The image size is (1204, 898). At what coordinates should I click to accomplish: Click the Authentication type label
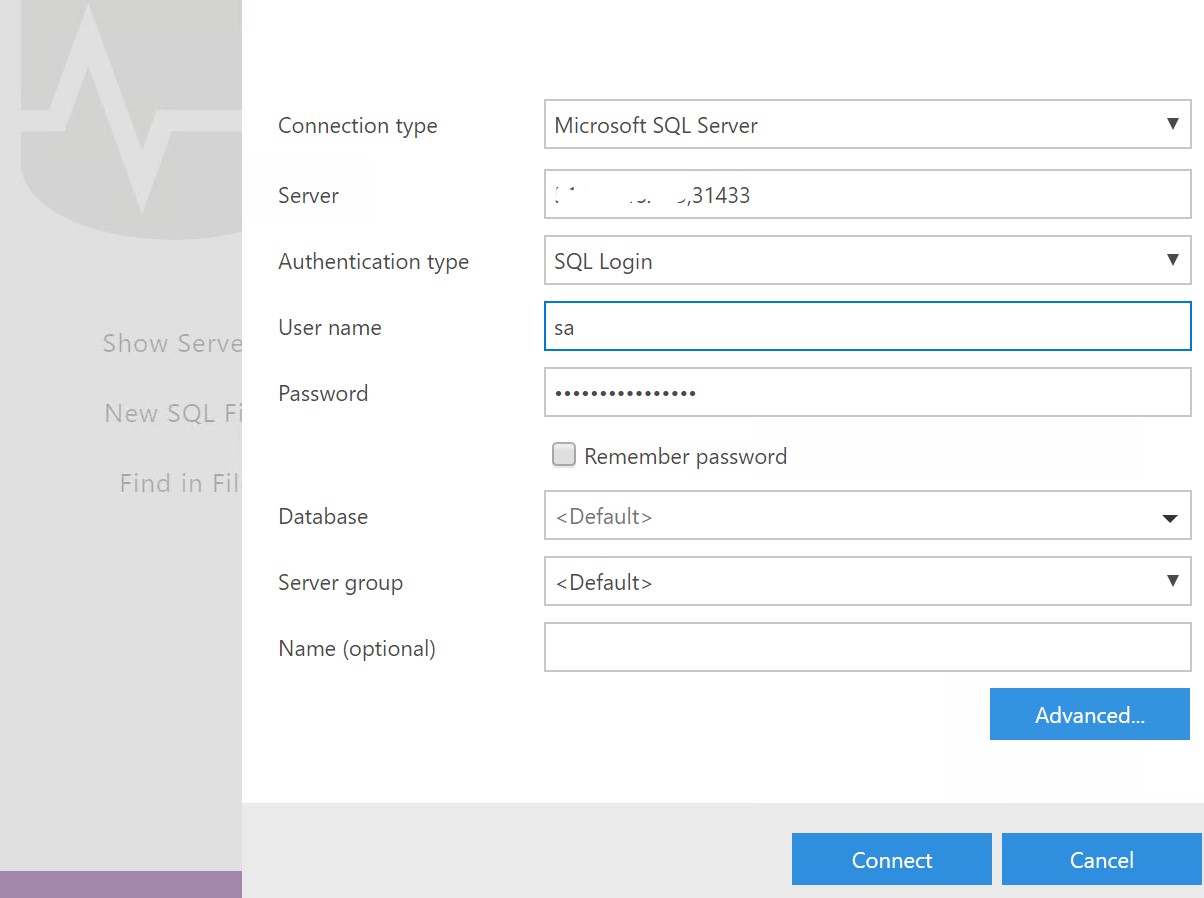373,262
